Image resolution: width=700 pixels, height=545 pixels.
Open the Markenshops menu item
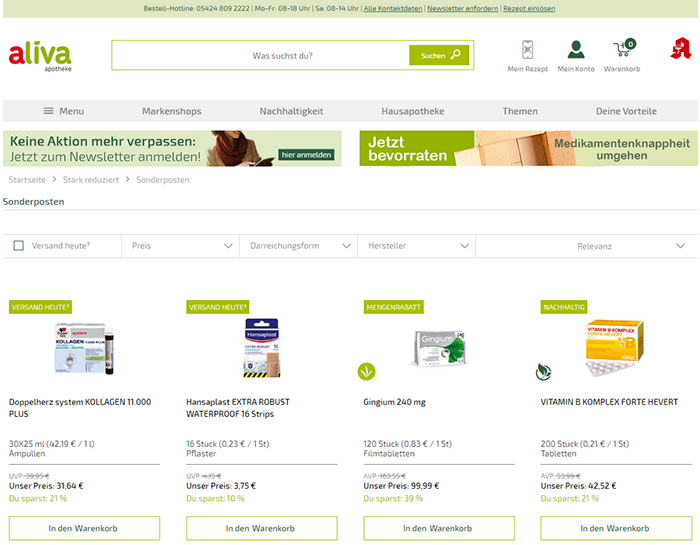coord(172,111)
